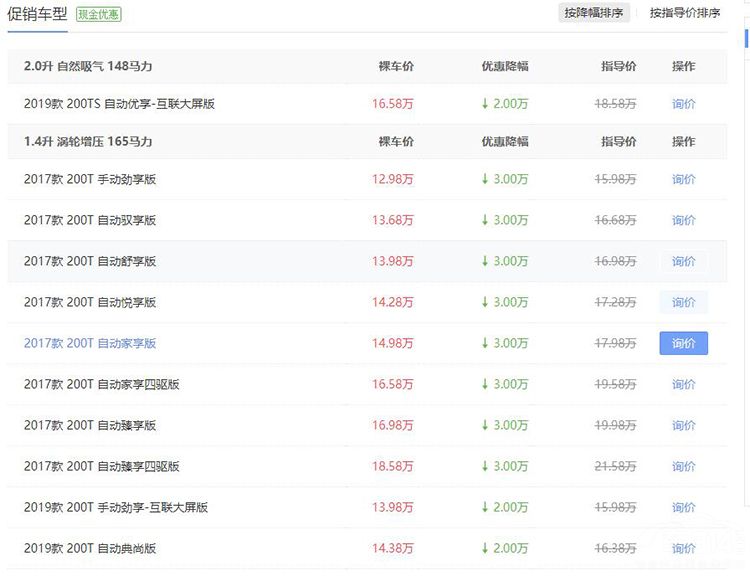Click the 指导价 header in 2.0升 section

click(619, 66)
